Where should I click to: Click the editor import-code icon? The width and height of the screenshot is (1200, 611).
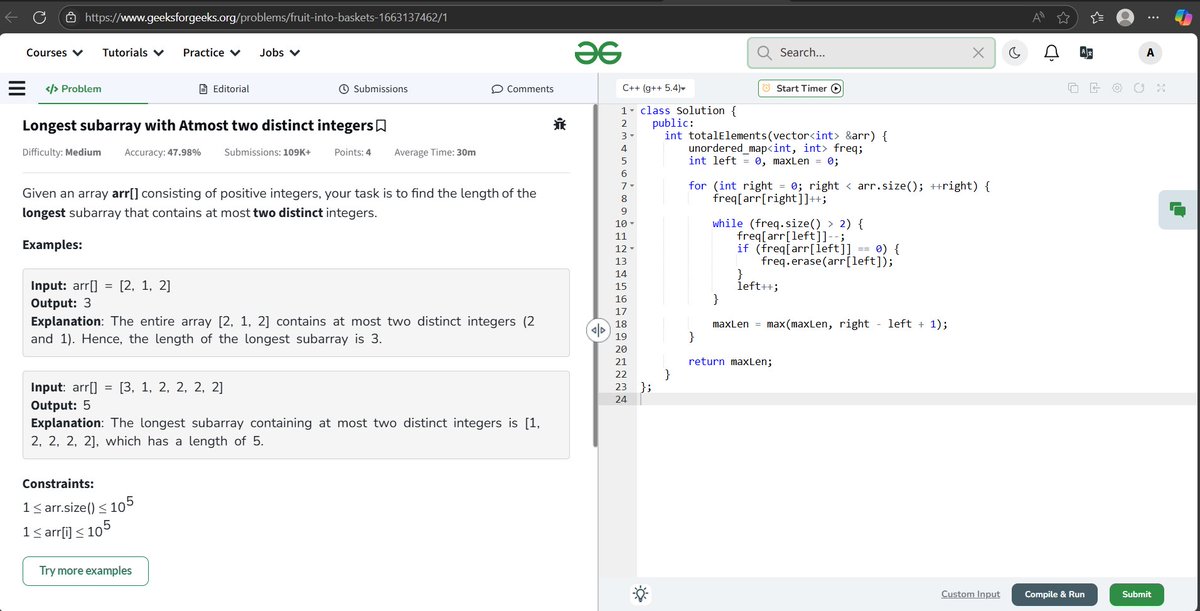(1095, 88)
